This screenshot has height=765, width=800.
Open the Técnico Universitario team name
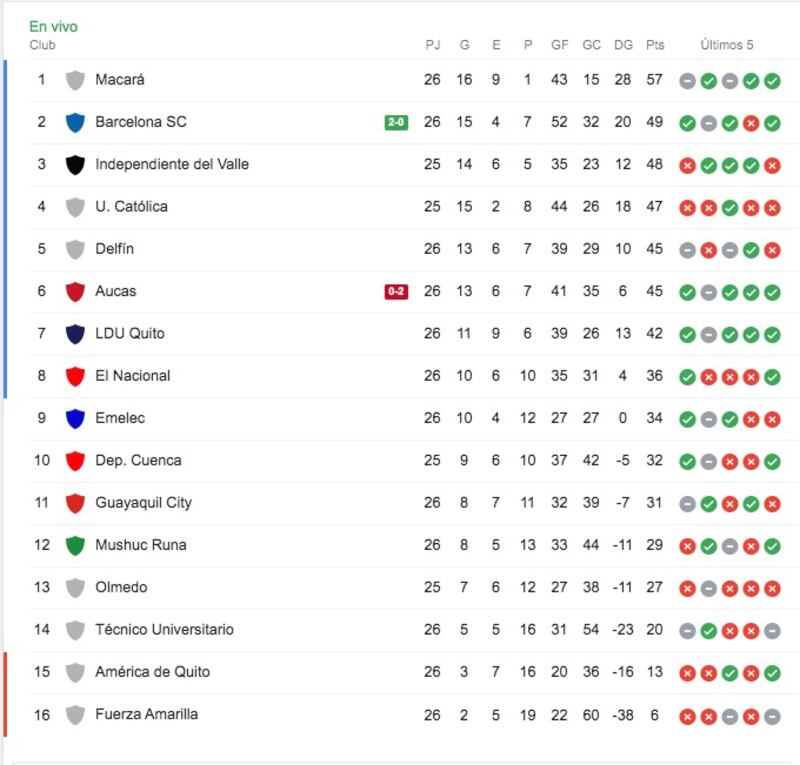pos(164,629)
